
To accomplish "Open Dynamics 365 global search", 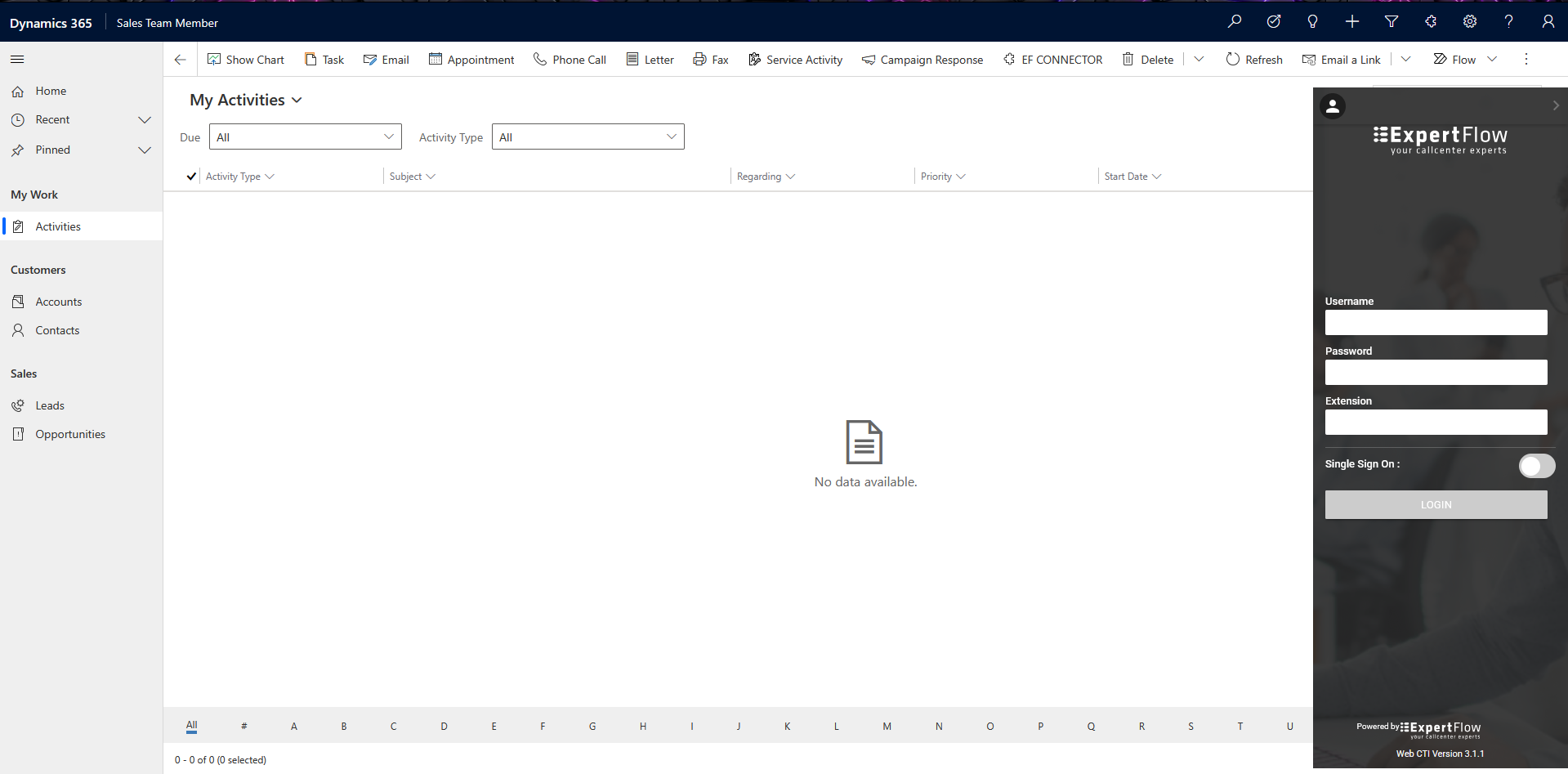I will (1235, 21).
